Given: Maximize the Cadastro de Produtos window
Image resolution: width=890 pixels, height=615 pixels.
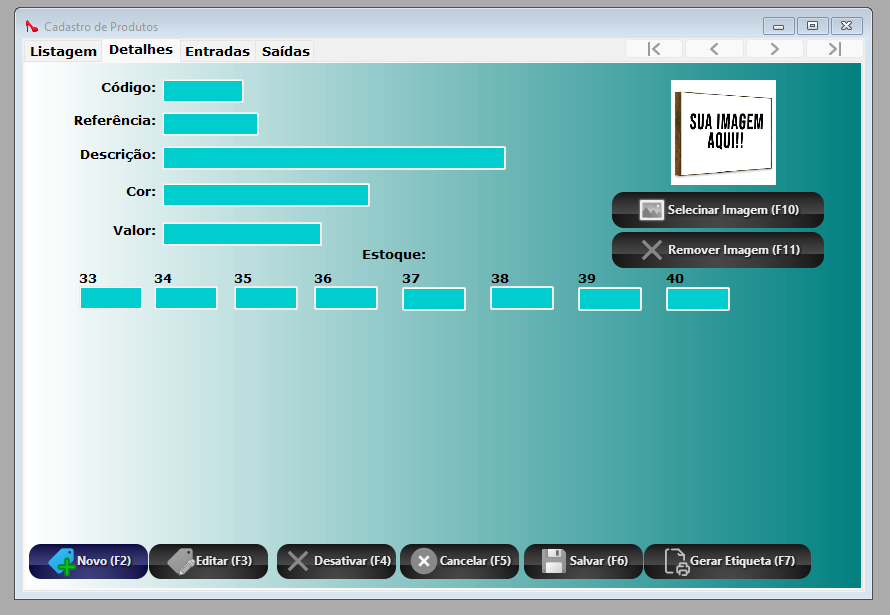Looking at the screenshot, I should pos(812,26).
